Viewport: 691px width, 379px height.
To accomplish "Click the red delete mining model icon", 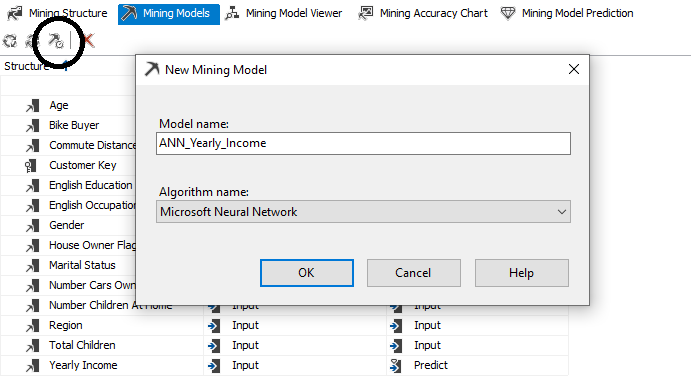I will [x=88, y=41].
